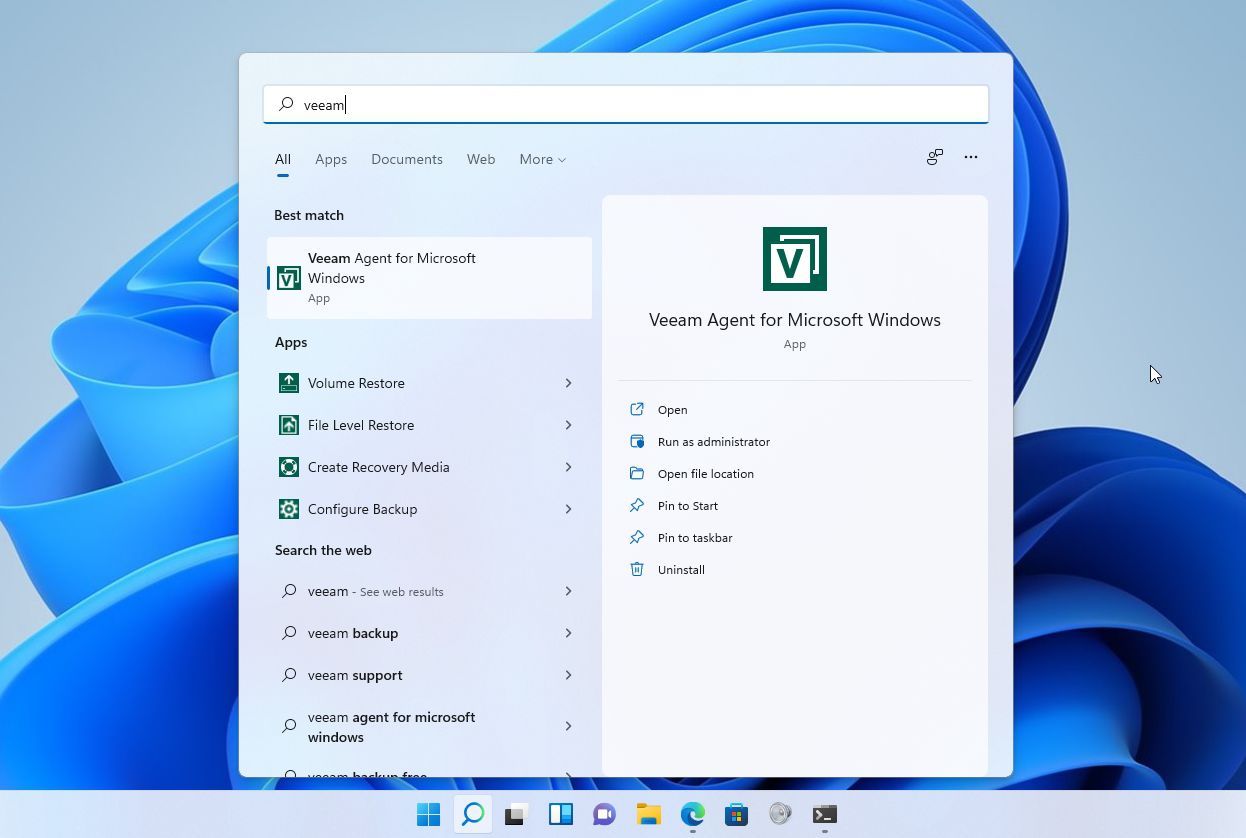This screenshot has height=838, width=1246.
Task: Open the Create Recovery Media tool
Action: click(x=378, y=467)
